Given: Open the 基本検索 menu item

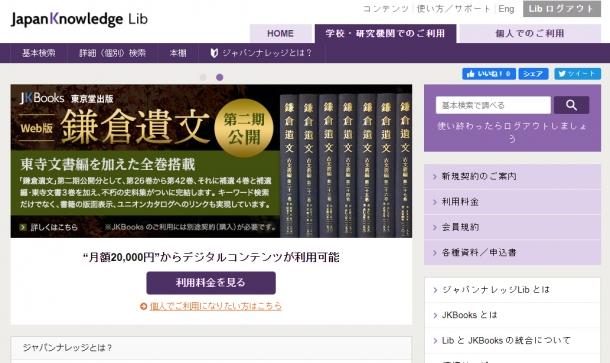Looking at the screenshot, I should tap(39, 53).
